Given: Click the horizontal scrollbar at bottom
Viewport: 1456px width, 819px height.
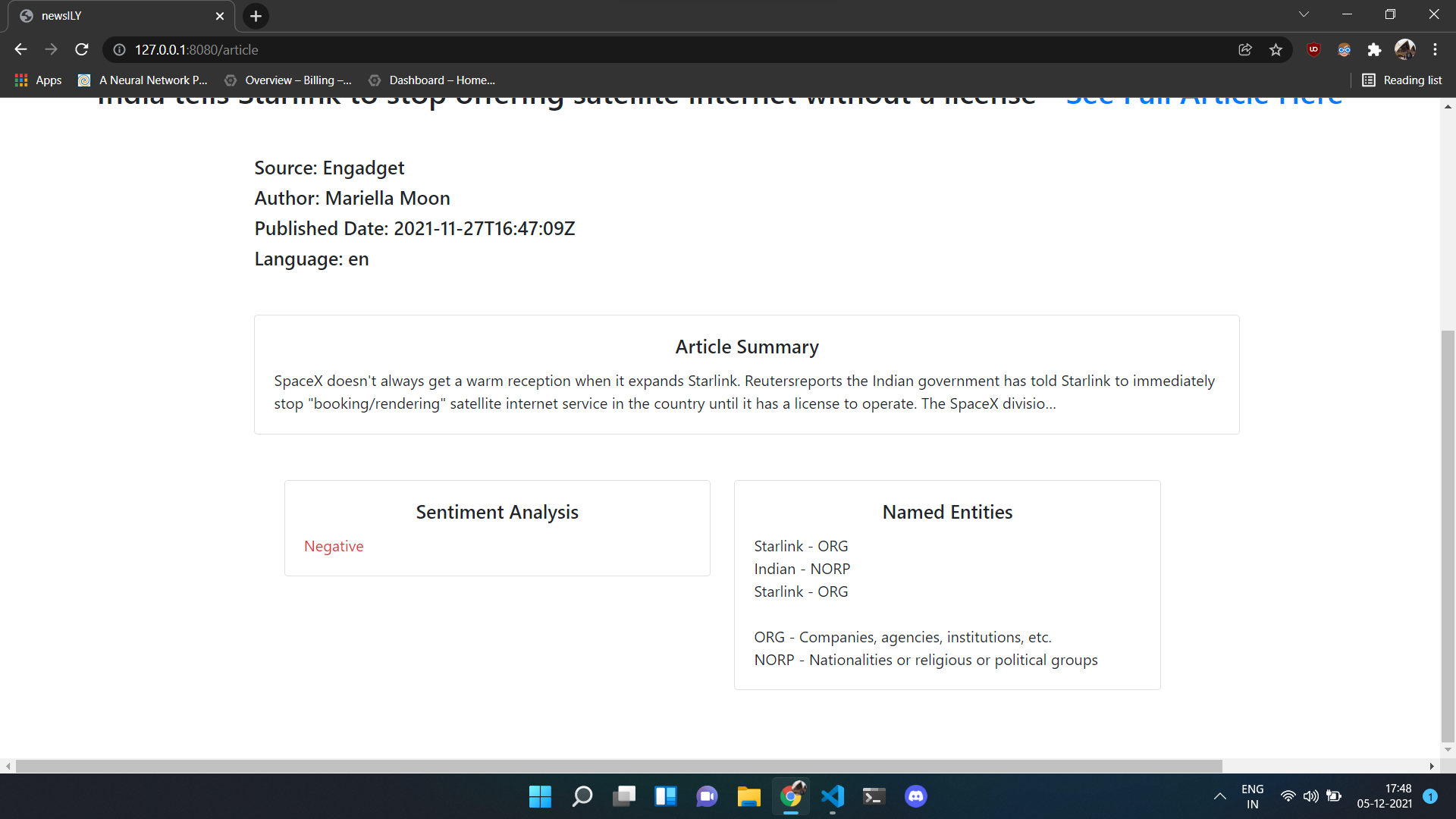Looking at the screenshot, I should point(618,766).
